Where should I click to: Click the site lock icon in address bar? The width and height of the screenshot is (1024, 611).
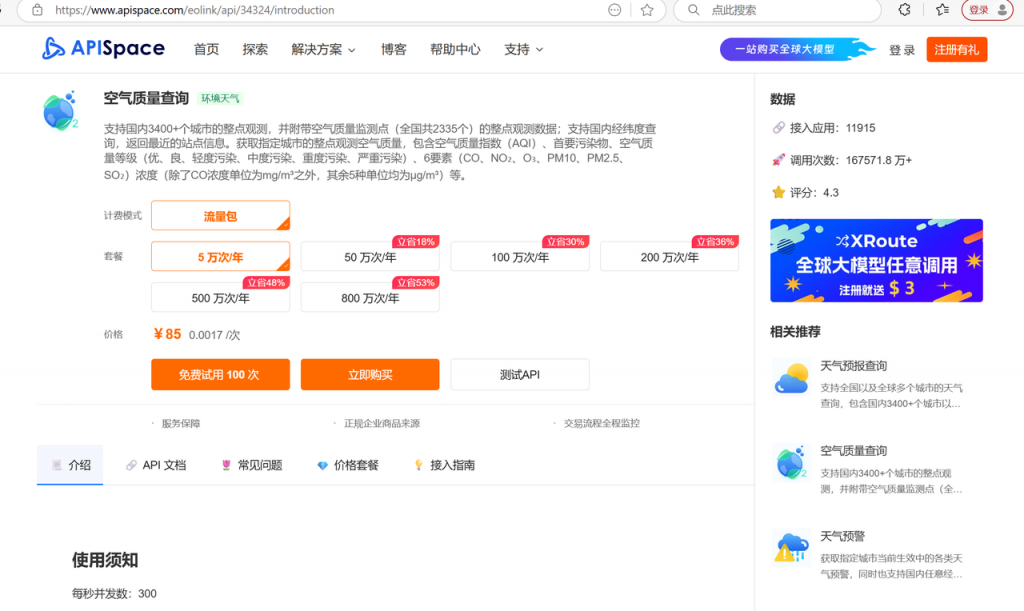click(x=38, y=10)
